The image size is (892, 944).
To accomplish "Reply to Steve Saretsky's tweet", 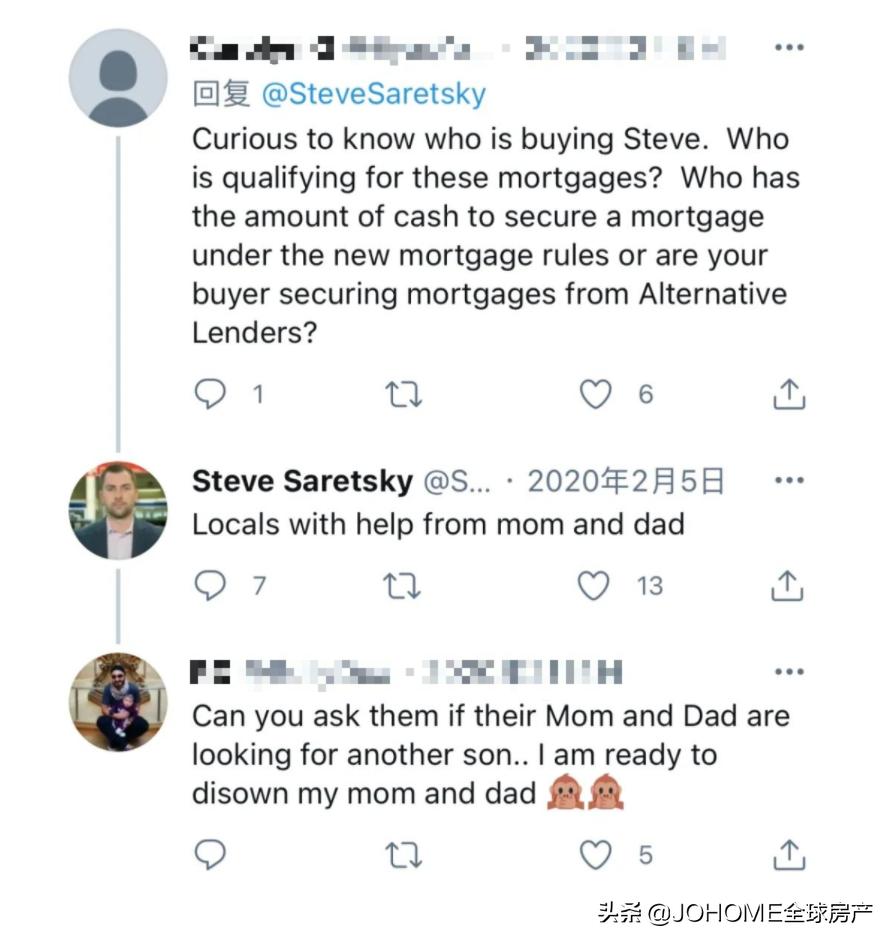I will [210, 585].
